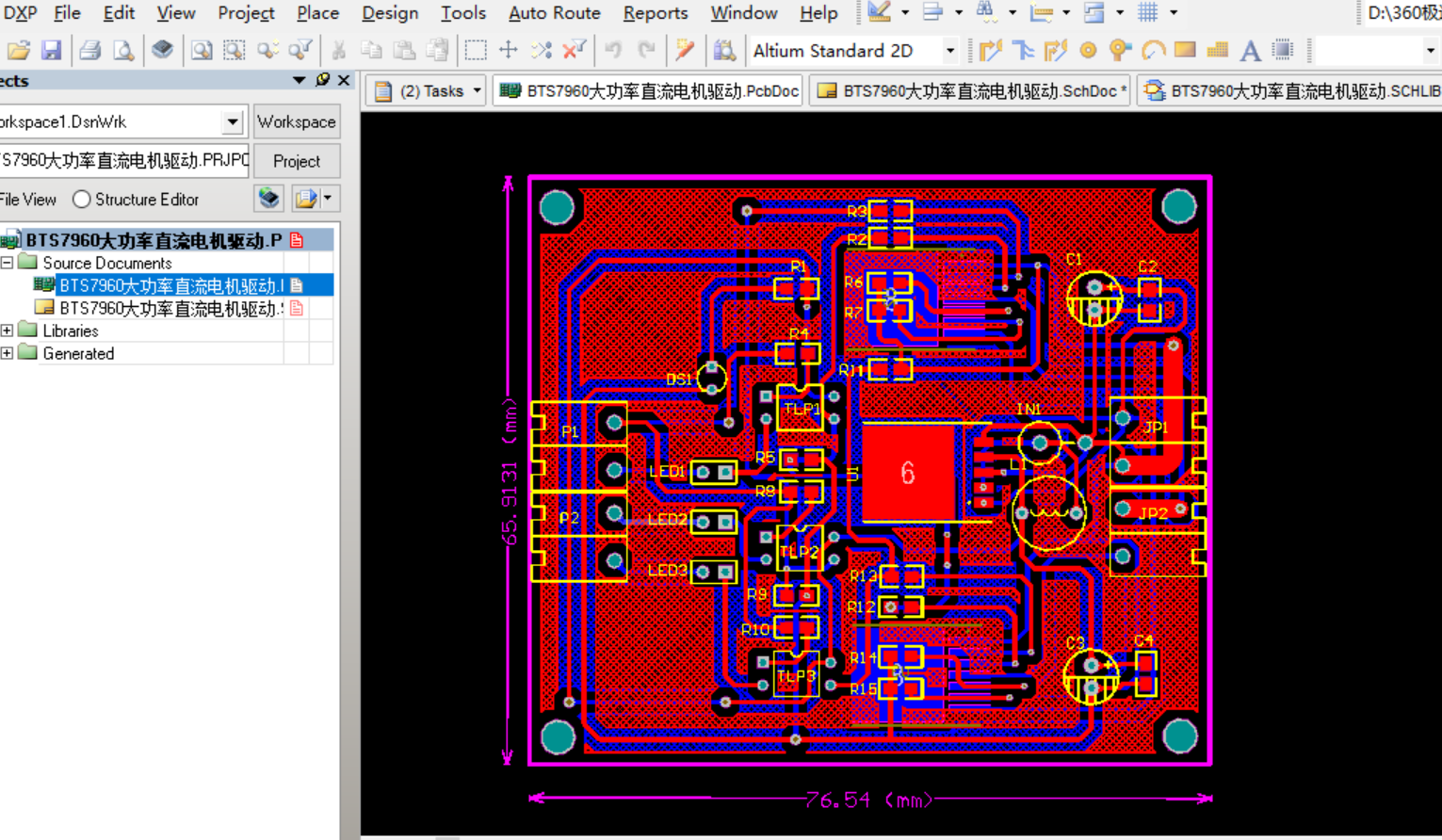
Task: Zoom into a selected area
Action: click(234, 50)
